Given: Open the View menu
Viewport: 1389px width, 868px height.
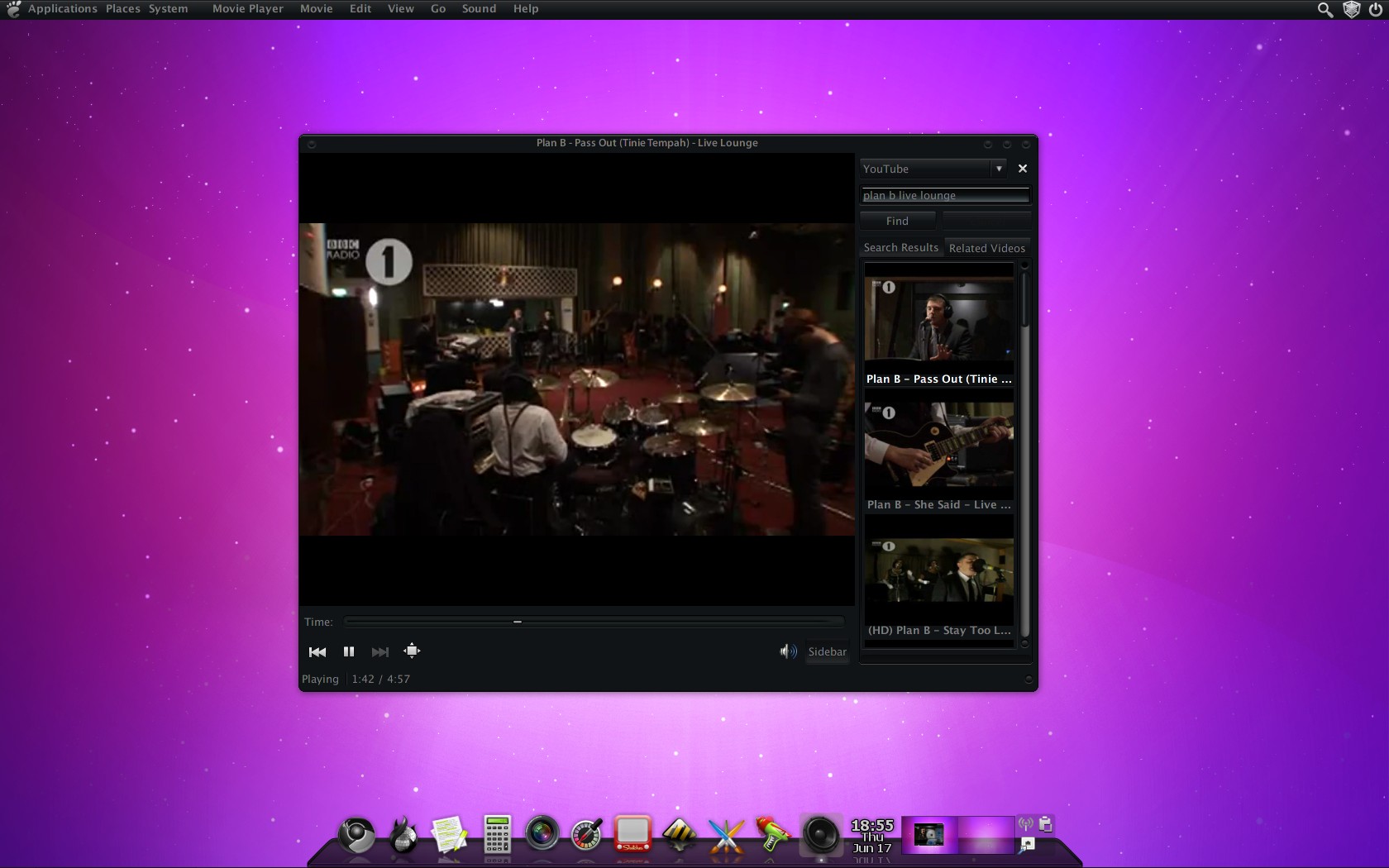Looking at the screenshot, I should click(400, 8).
